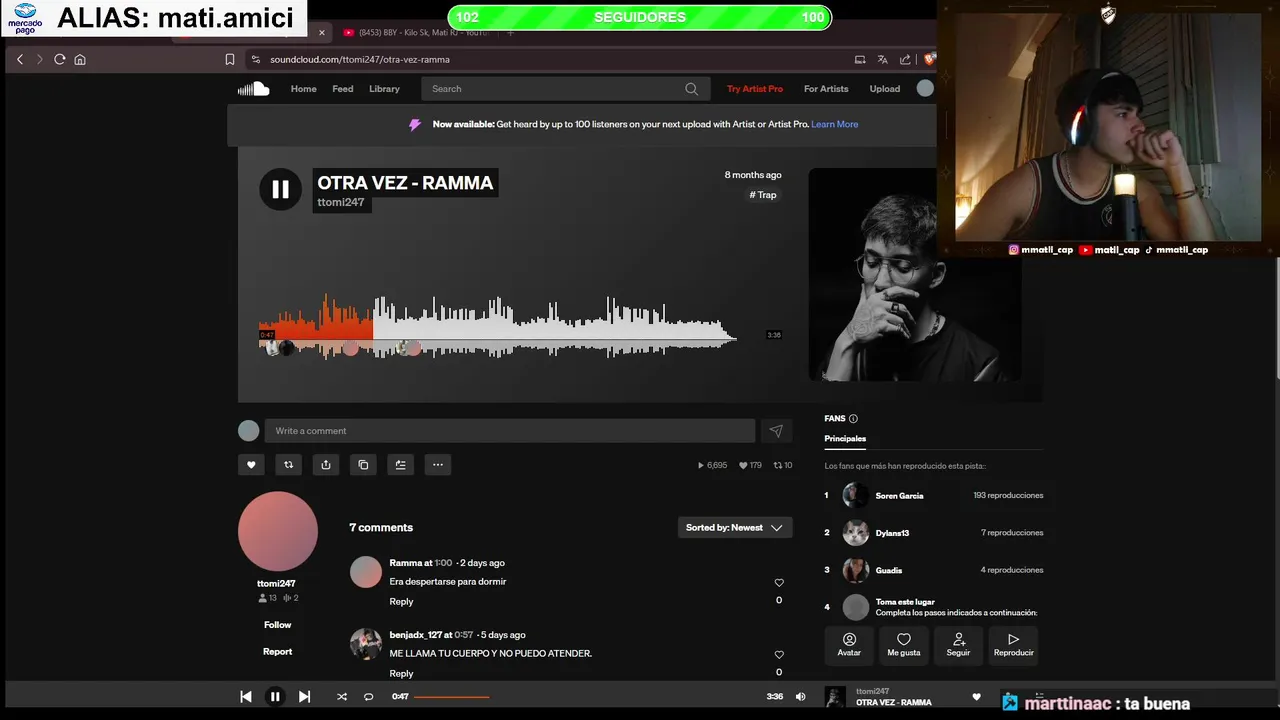Reply to benjadx_127's comment

click(401, 674)
